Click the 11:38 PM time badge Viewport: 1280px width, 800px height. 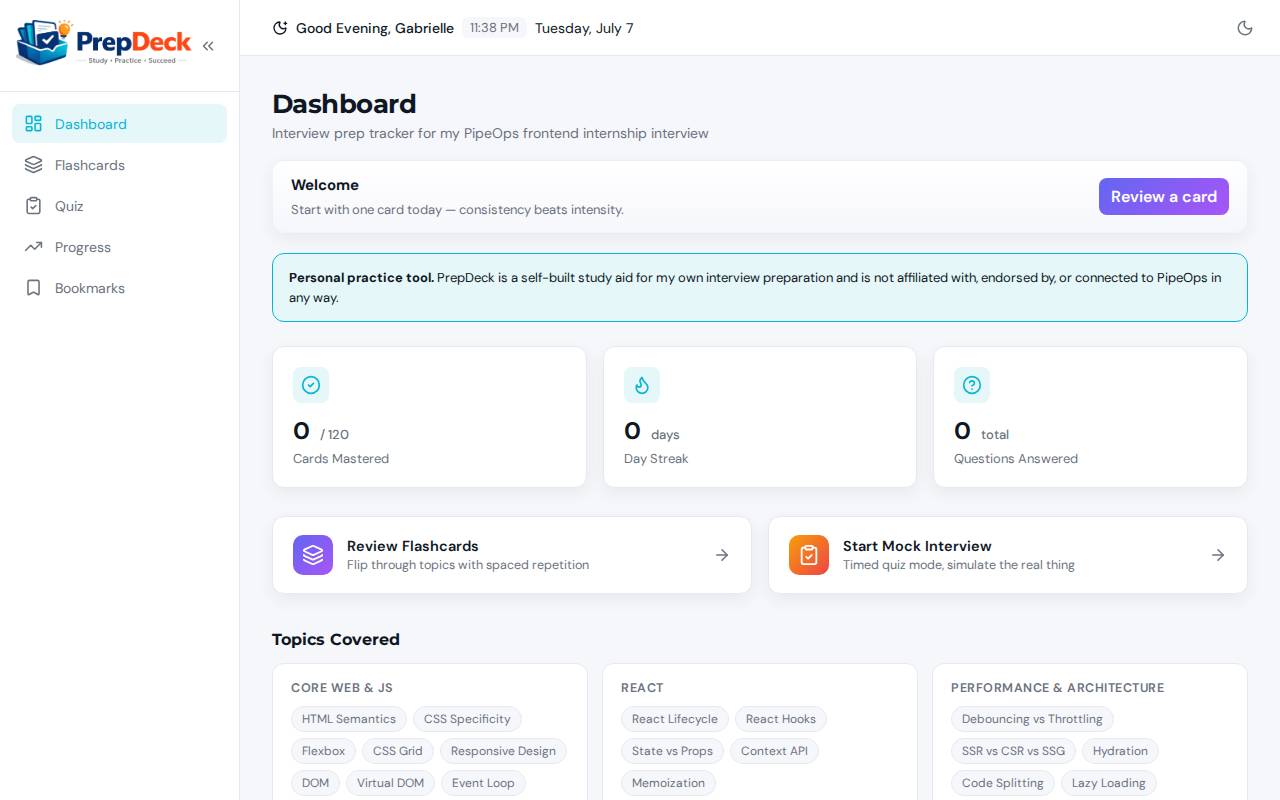[494, 28]
